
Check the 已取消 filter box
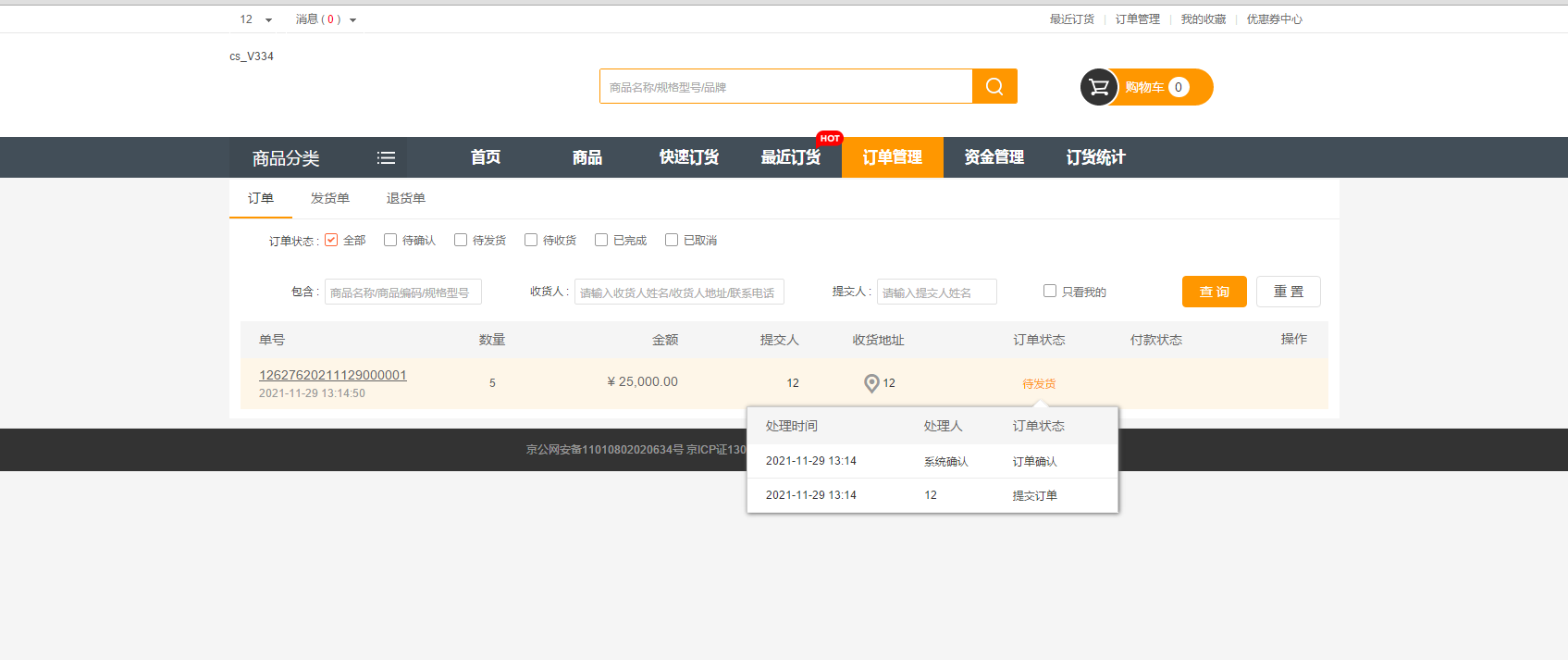pyautogui.click(x=672, y=240)
